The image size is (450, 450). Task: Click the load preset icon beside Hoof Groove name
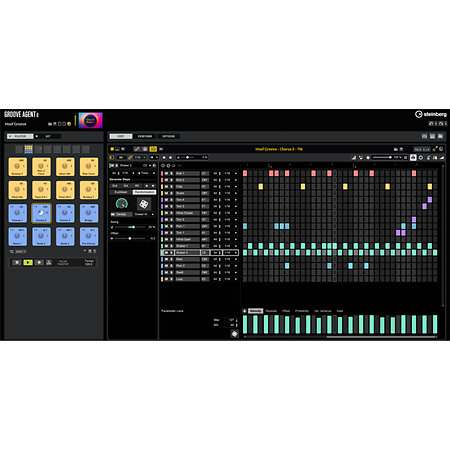coord(50,124)
